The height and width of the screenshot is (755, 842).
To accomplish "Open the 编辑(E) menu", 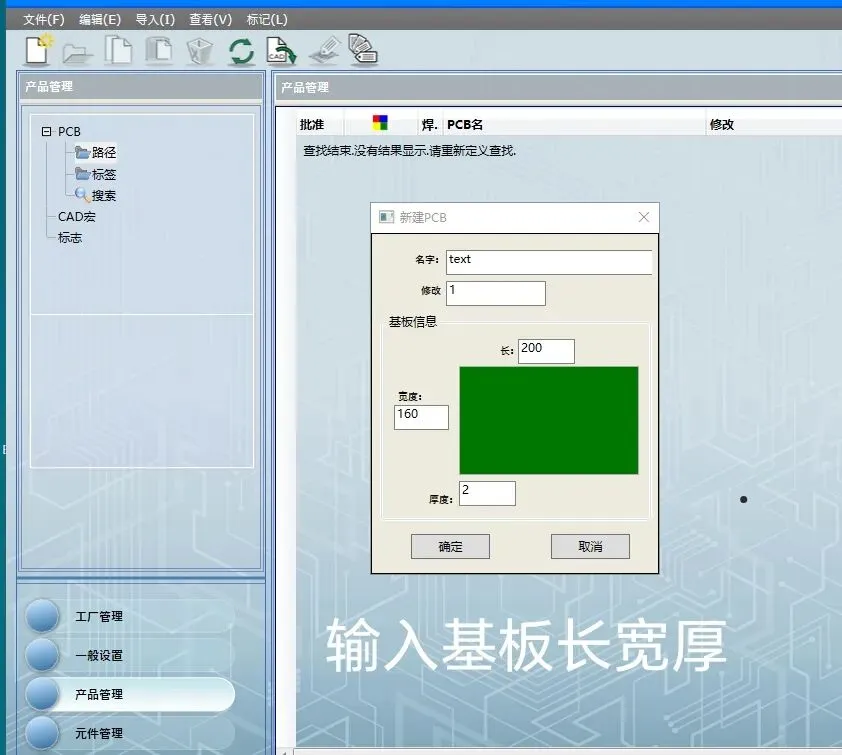I will pyautogui.click(x=100, y=20).
